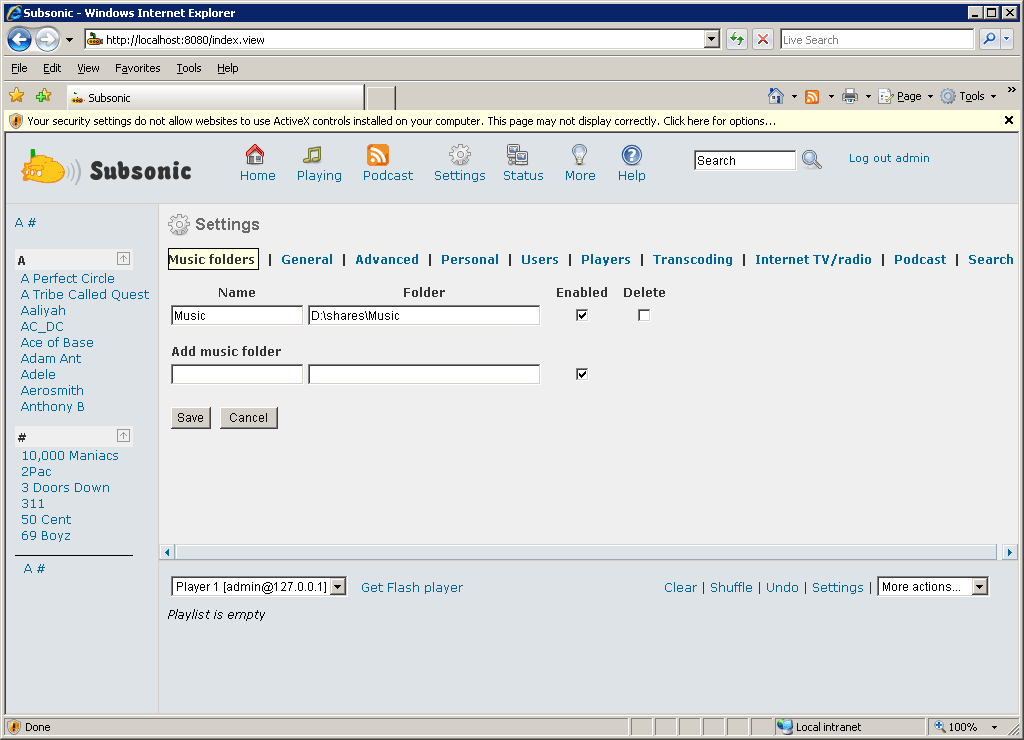The height and width of the screenshot is (740, 1024).
Task: Toggle Enabled checkbox for new music folder
Action: coord(582,374)
